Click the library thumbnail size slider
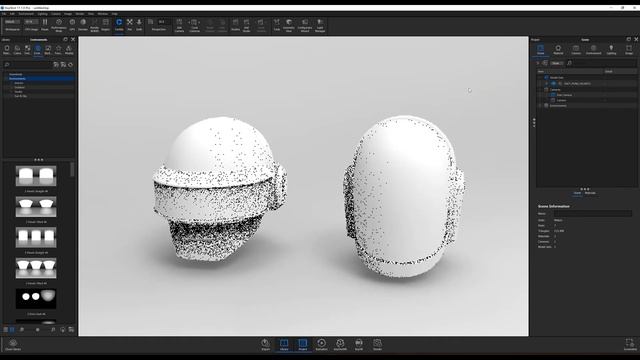 tap(38, 329)
